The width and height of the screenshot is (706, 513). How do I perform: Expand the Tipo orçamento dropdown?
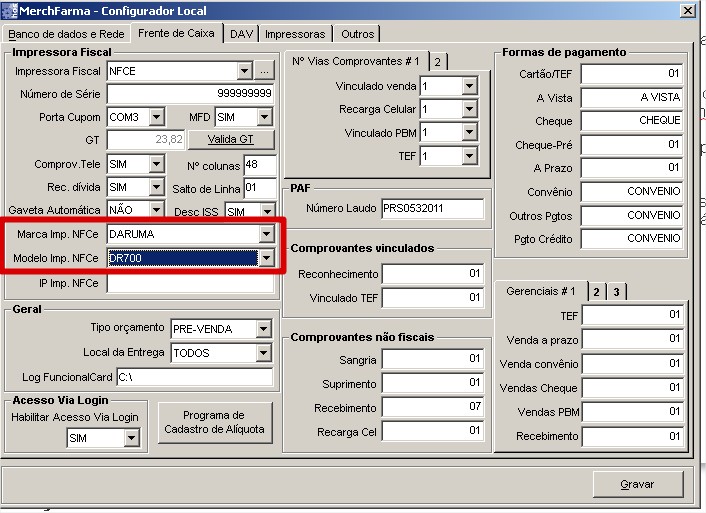pos(264,329)
